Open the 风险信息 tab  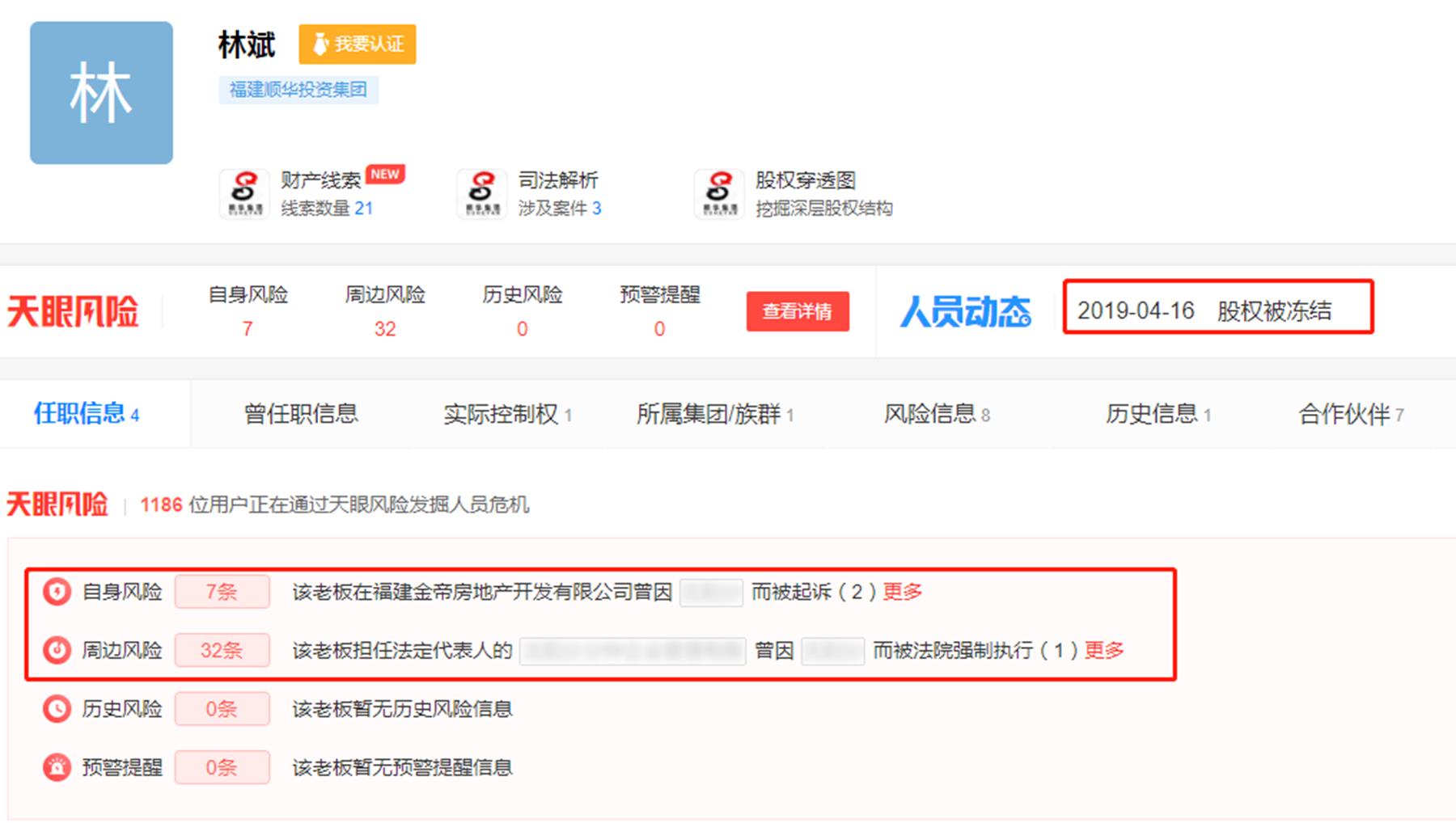tap(936, 414)
